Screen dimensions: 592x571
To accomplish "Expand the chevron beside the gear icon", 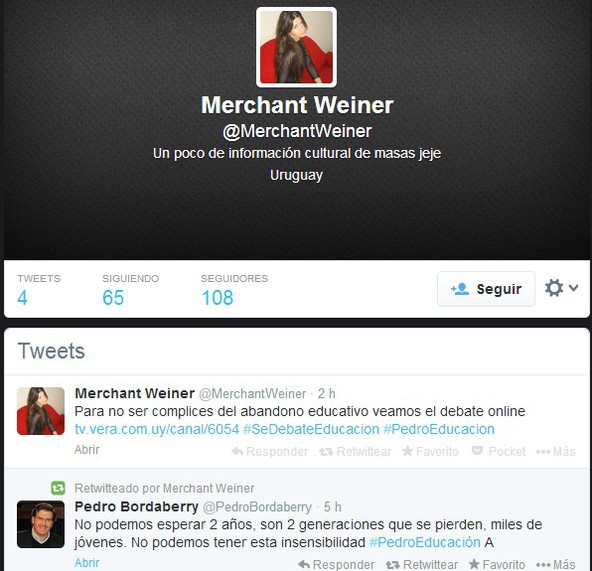I will tap(574, 288).
